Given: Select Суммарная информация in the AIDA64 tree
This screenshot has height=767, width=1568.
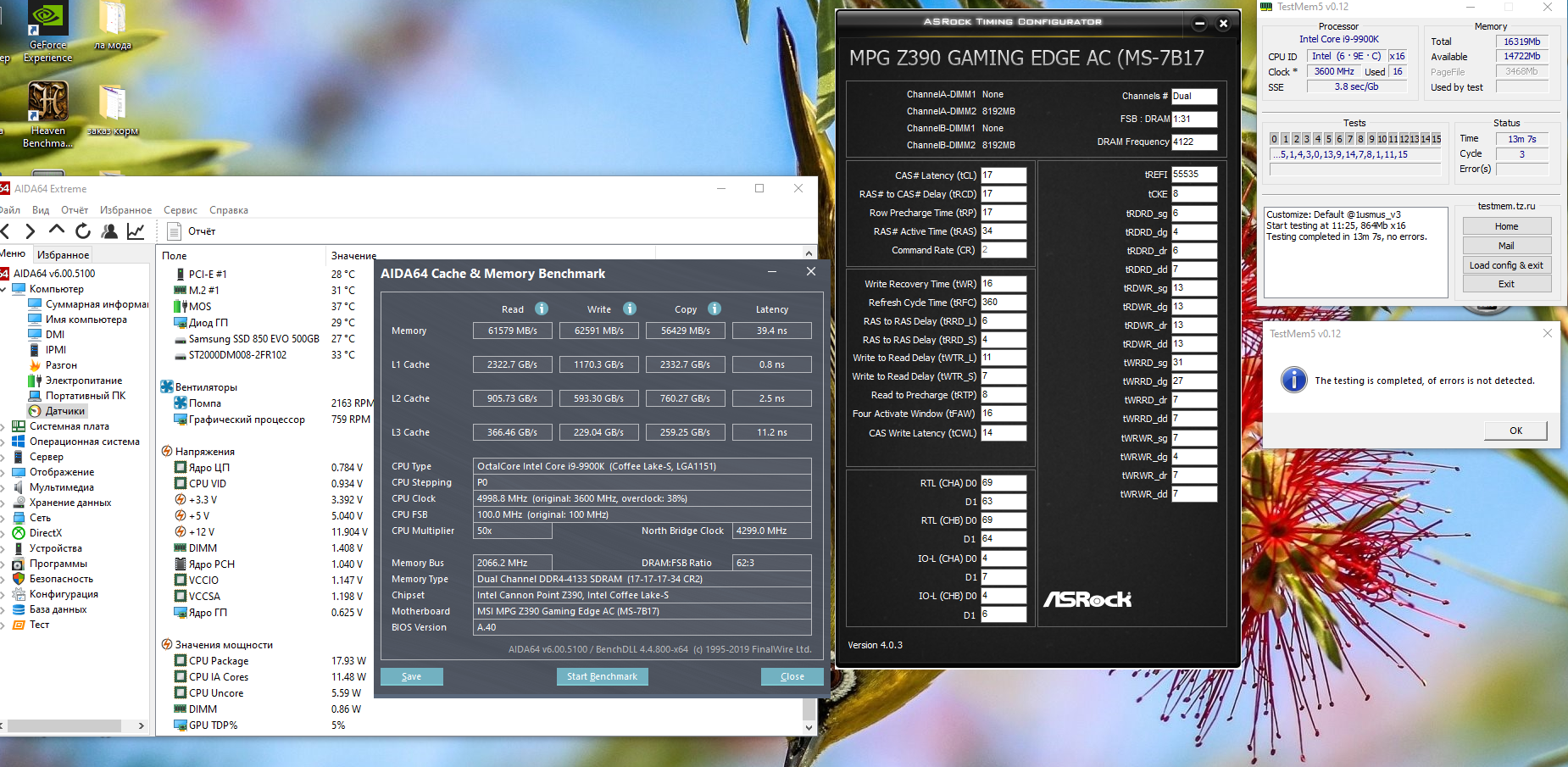Looking at the screenshot, I should (89, 304).
